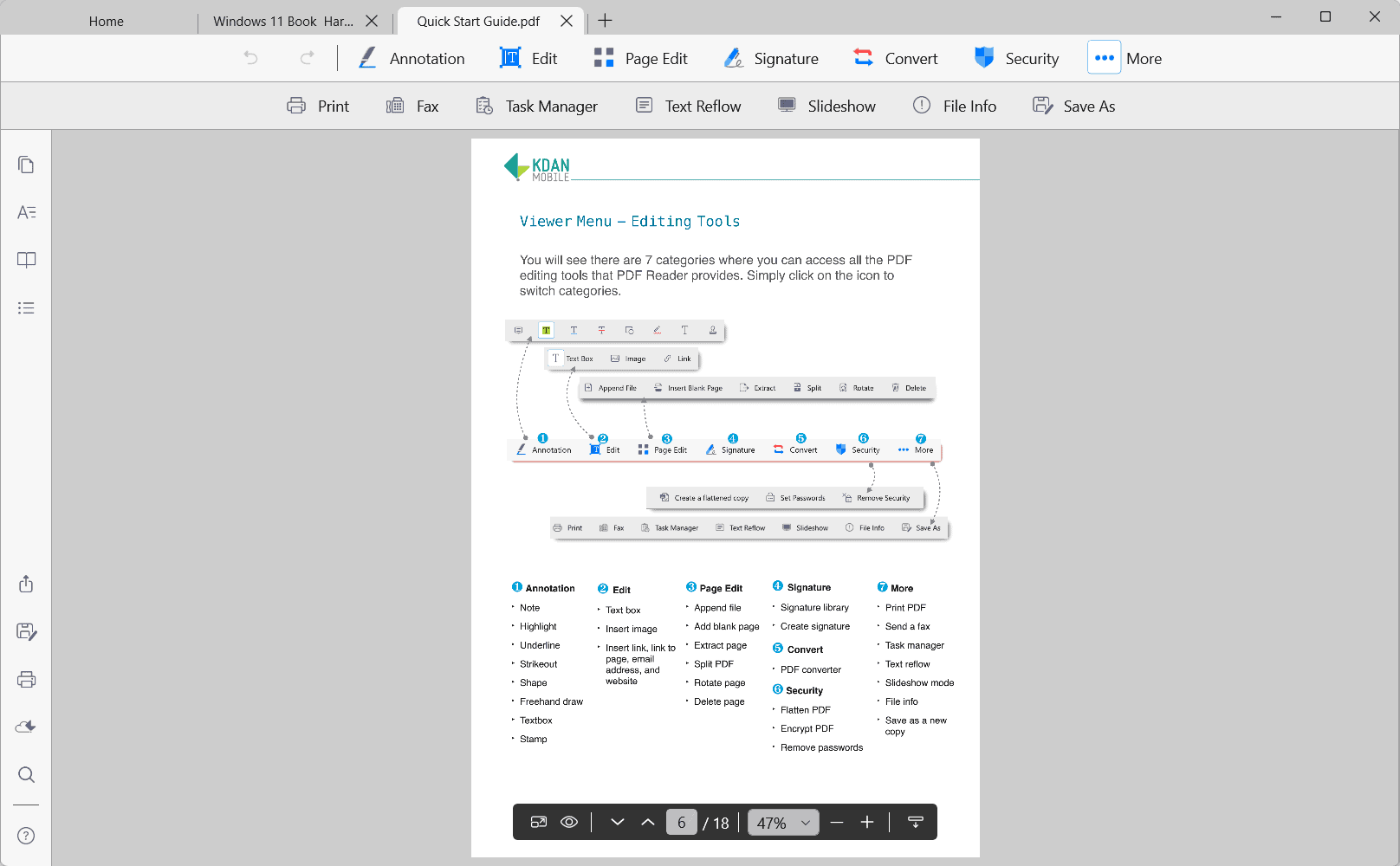The height and width of the screenshot is (866, 1400).
Task: Go to the next page
Action: point(617,822)
